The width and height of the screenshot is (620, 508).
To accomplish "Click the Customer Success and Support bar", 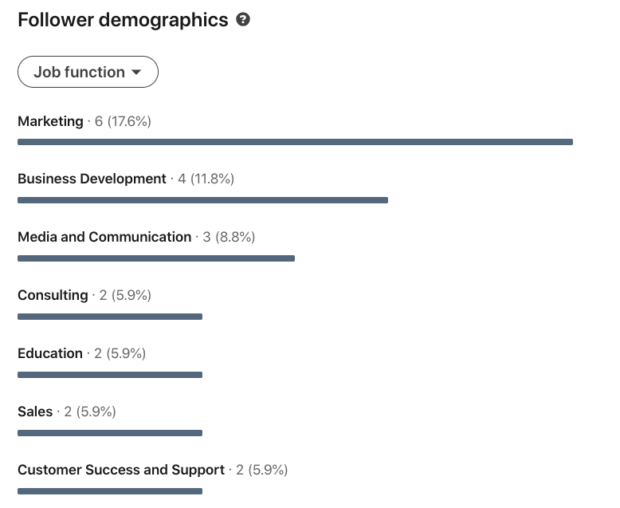I will coord(110,491).
